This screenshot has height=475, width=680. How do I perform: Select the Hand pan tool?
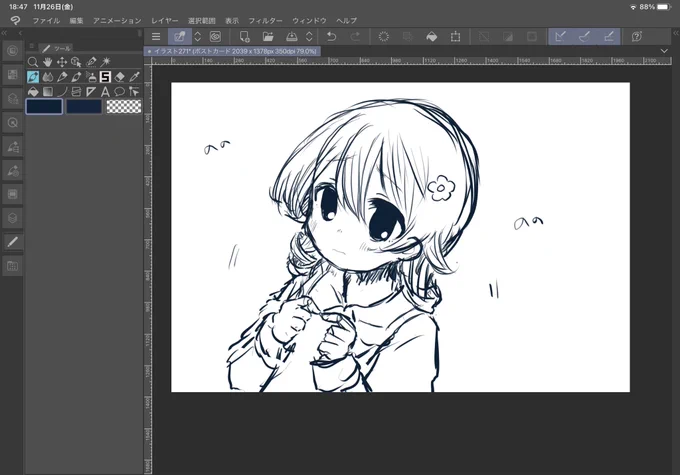coord(47,62)
